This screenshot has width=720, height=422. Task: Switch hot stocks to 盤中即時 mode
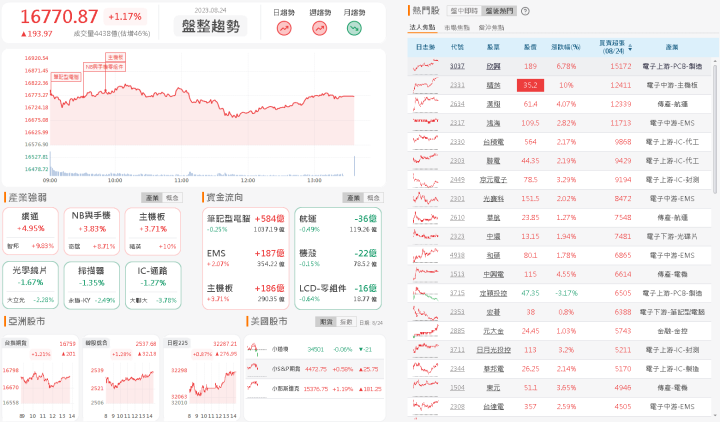[464, 11]
